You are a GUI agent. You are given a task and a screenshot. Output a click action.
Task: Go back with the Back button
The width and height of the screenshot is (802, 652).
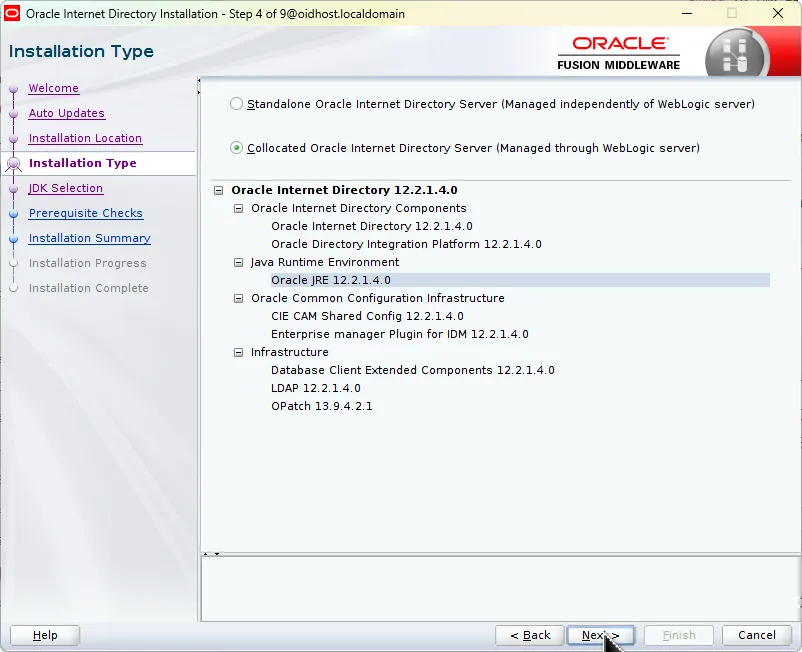point(530,635)
